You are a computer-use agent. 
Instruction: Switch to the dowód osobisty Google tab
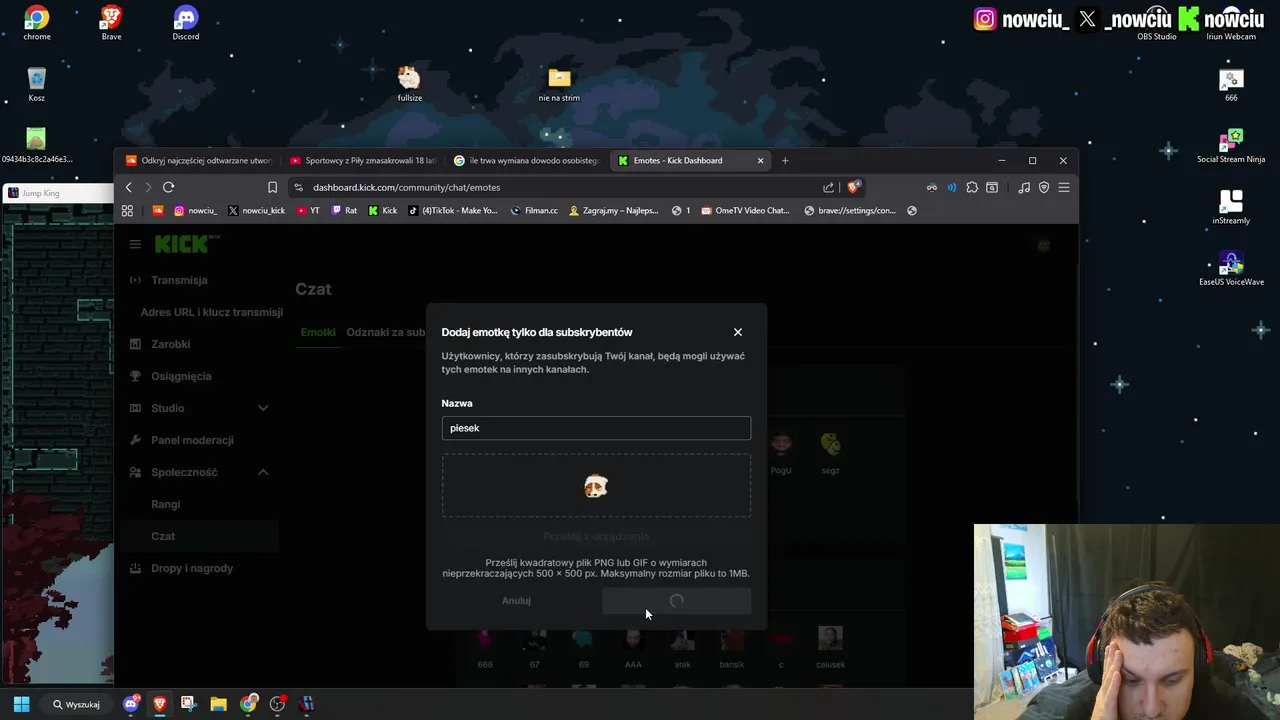pos(526,160)
